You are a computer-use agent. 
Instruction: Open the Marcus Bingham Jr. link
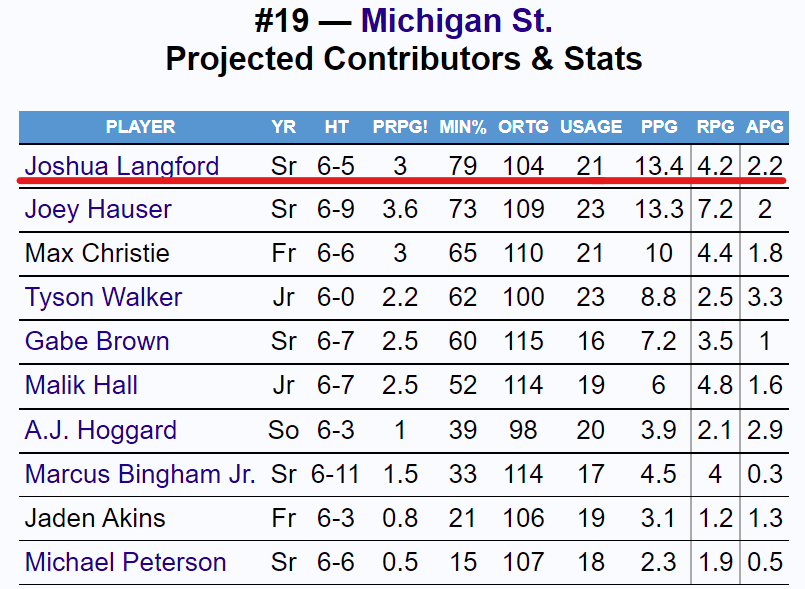pyautogui.click(x=140, y=474)
